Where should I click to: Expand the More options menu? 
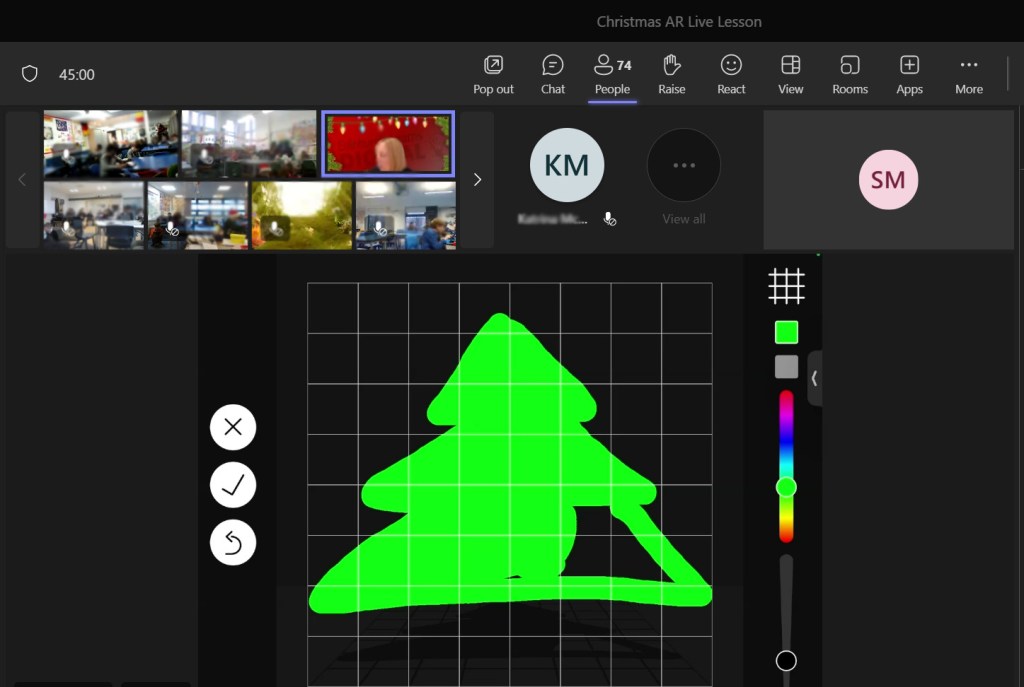(x=968, y=66)
